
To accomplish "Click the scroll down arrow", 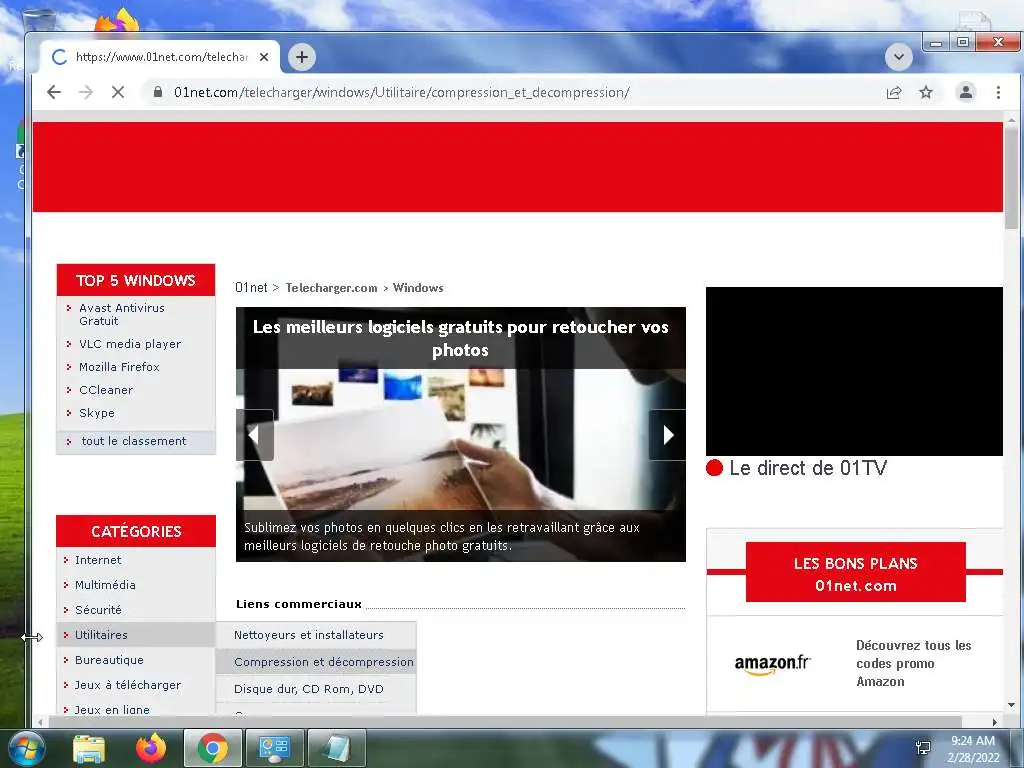I will pyautogui.click(x=1012, y=705).
